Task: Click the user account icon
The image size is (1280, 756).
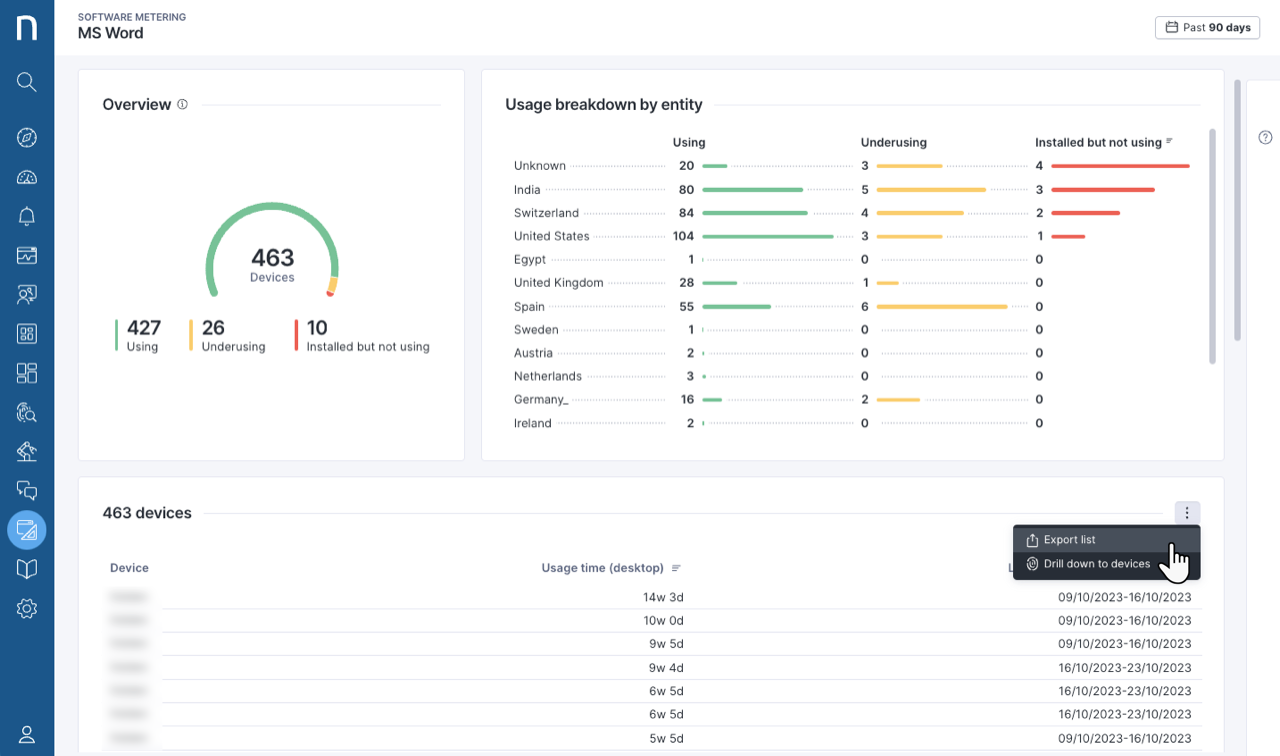Action: [27, 735]
